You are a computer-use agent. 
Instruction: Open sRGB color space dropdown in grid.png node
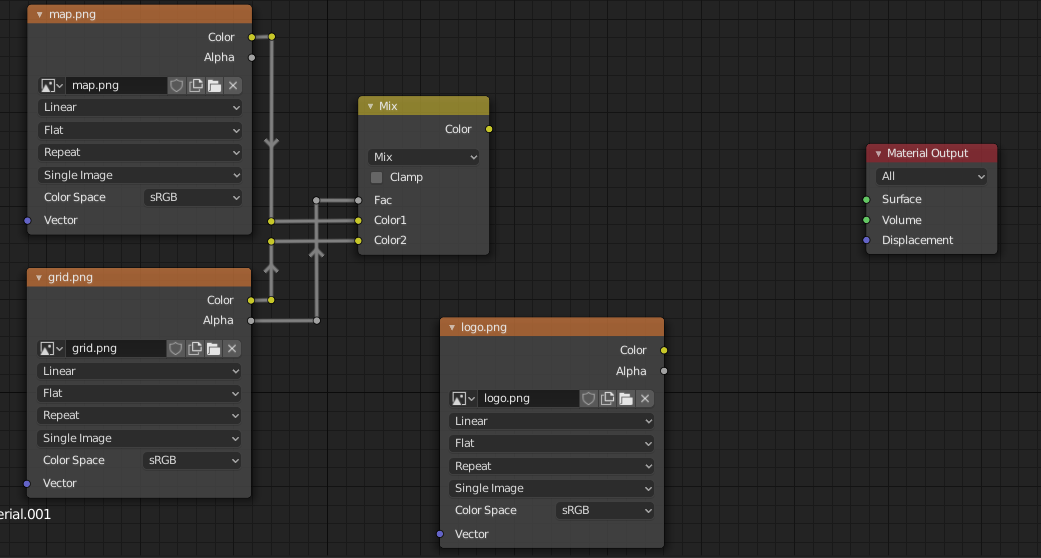(192, 460)
